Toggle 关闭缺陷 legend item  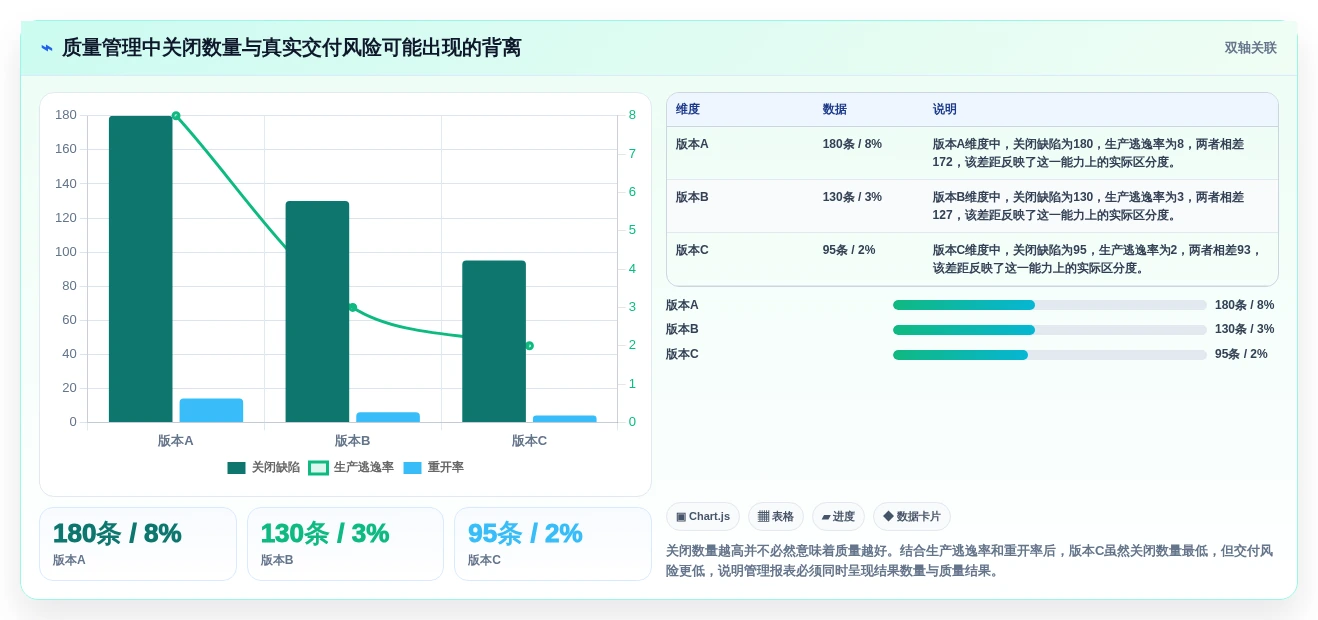263,467
